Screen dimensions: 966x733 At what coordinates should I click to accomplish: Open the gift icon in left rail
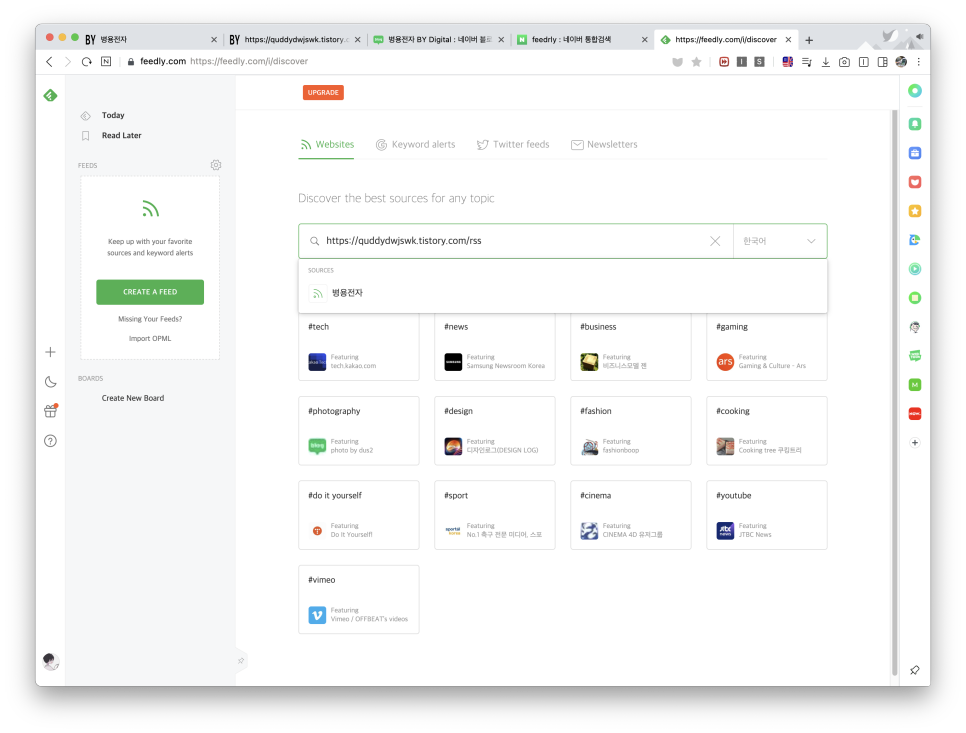(51, 411)
